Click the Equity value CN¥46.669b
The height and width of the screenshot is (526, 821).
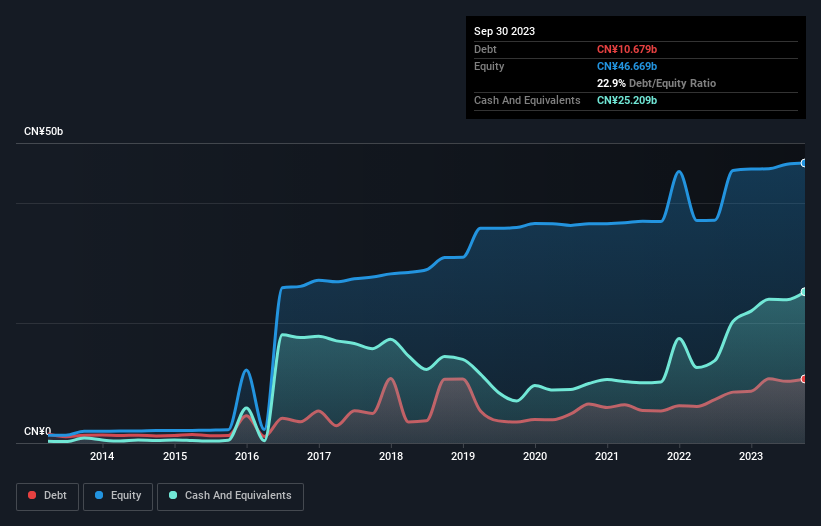tap(627, 66)
